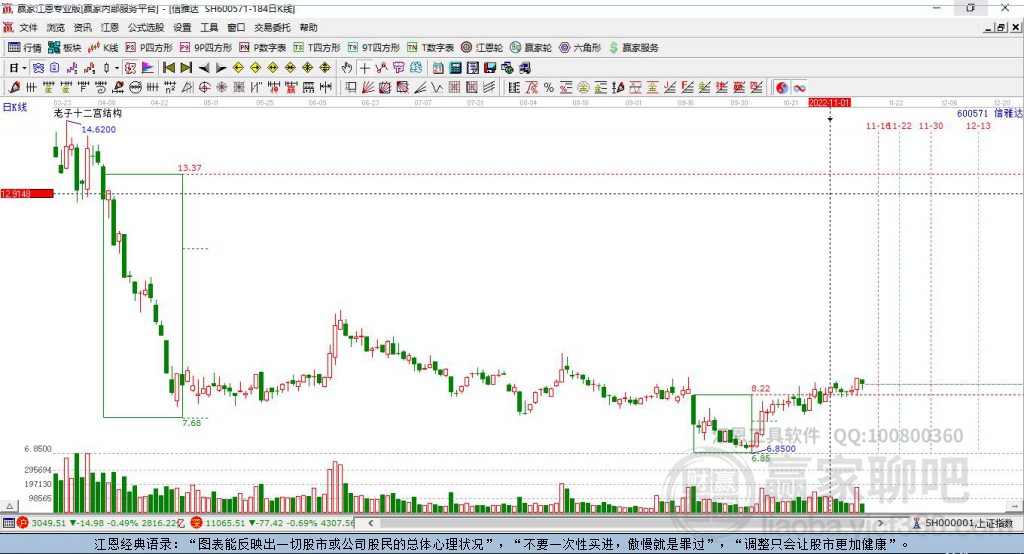Viewport: 1024px width, 554px height.
Task: Open the 设置 menu
Action: (x=182, y=27)
